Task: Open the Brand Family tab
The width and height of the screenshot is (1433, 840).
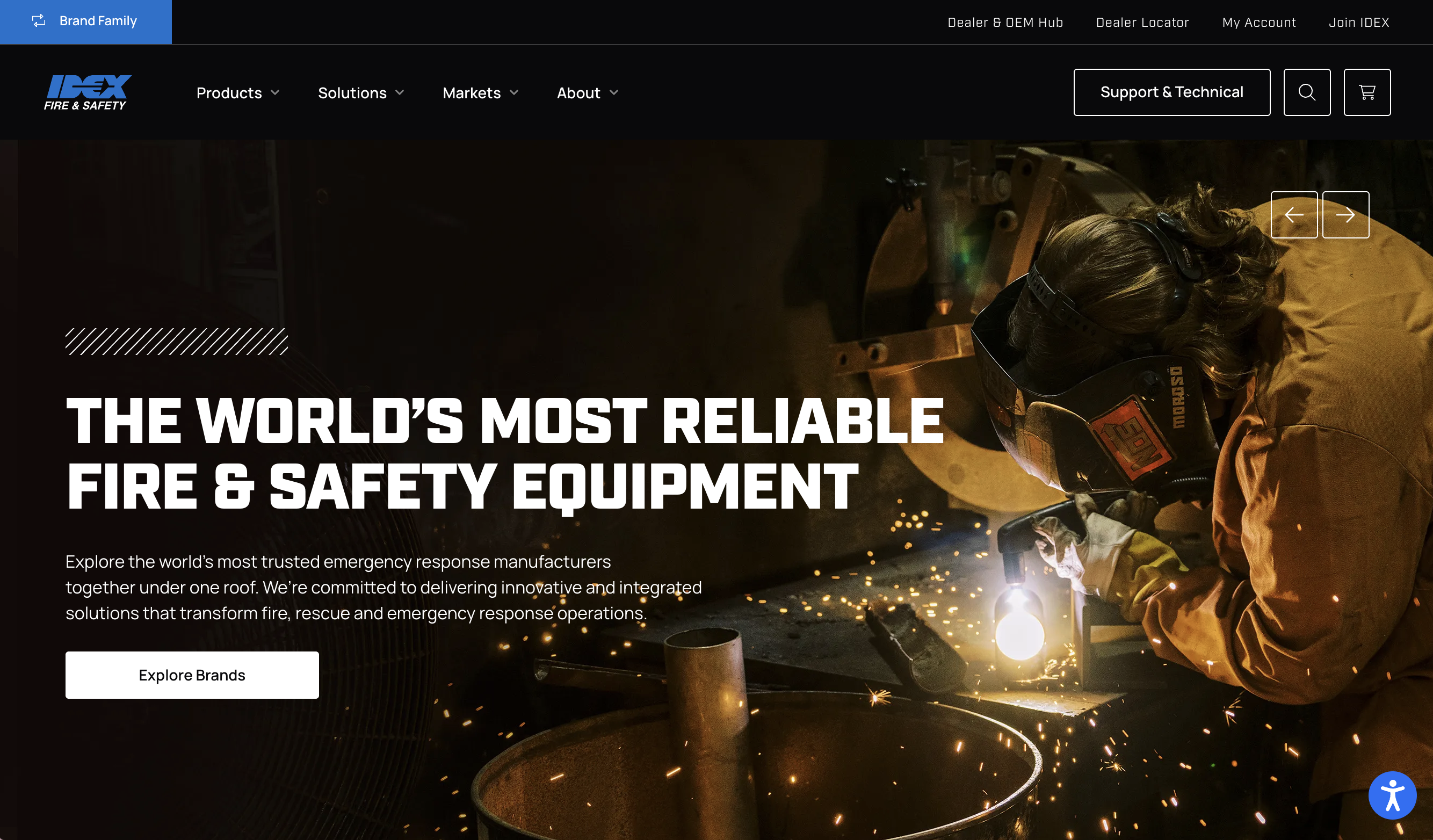Action: point(98,21)
